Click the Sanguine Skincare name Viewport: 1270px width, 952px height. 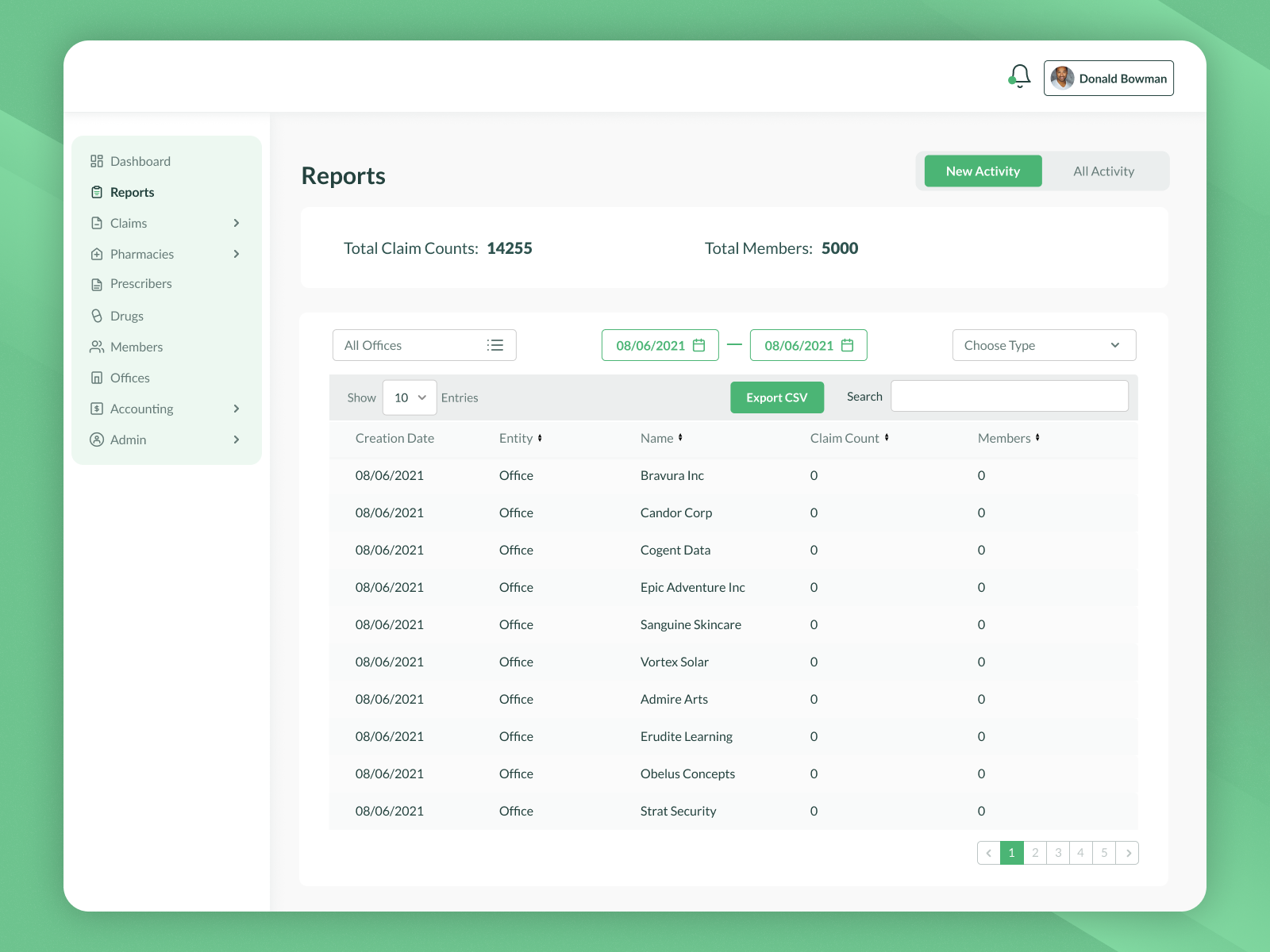(691, 624)
